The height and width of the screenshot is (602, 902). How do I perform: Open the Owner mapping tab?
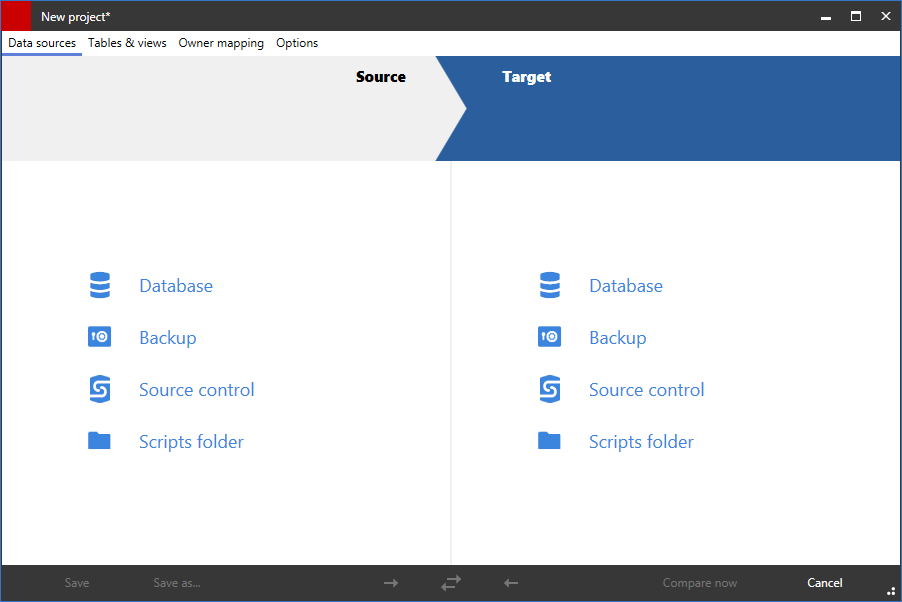tap(221, 43)
